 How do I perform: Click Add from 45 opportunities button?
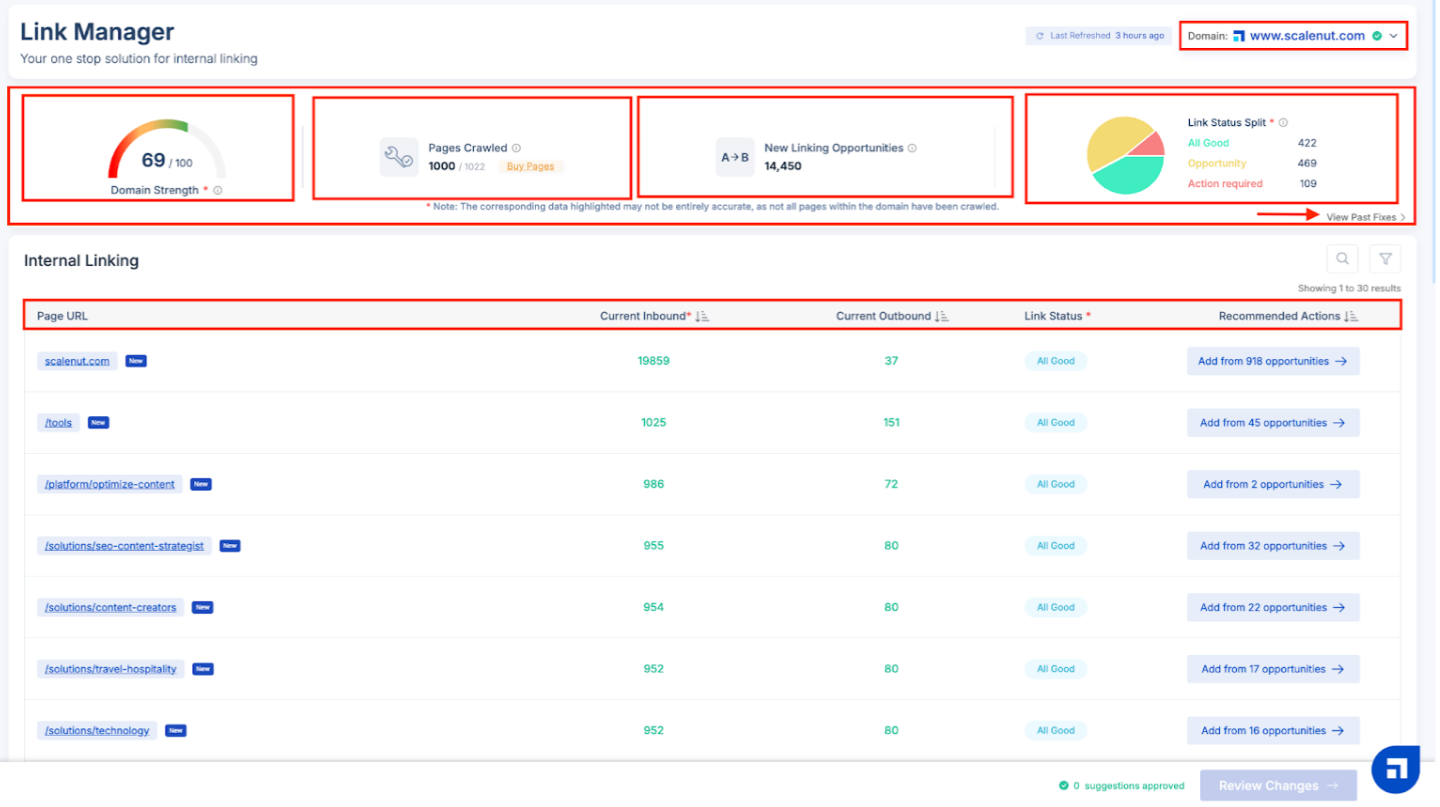pyautogui.click(x=1272, y=423)
